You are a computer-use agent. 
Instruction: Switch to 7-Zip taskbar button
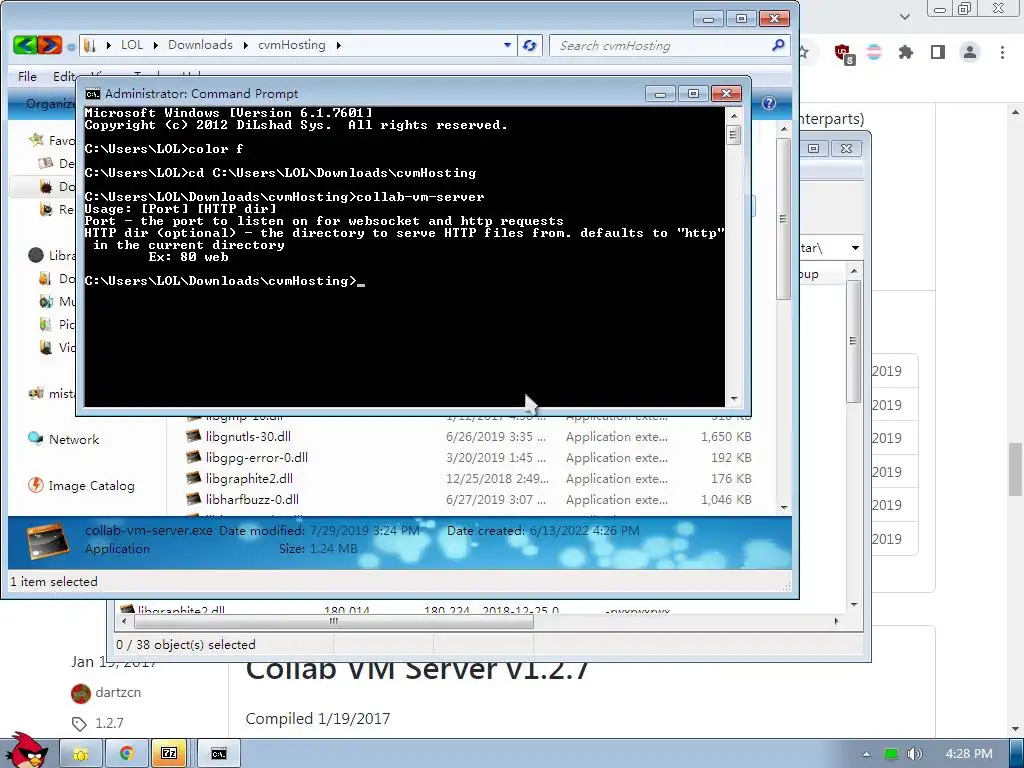click(169, 754)
